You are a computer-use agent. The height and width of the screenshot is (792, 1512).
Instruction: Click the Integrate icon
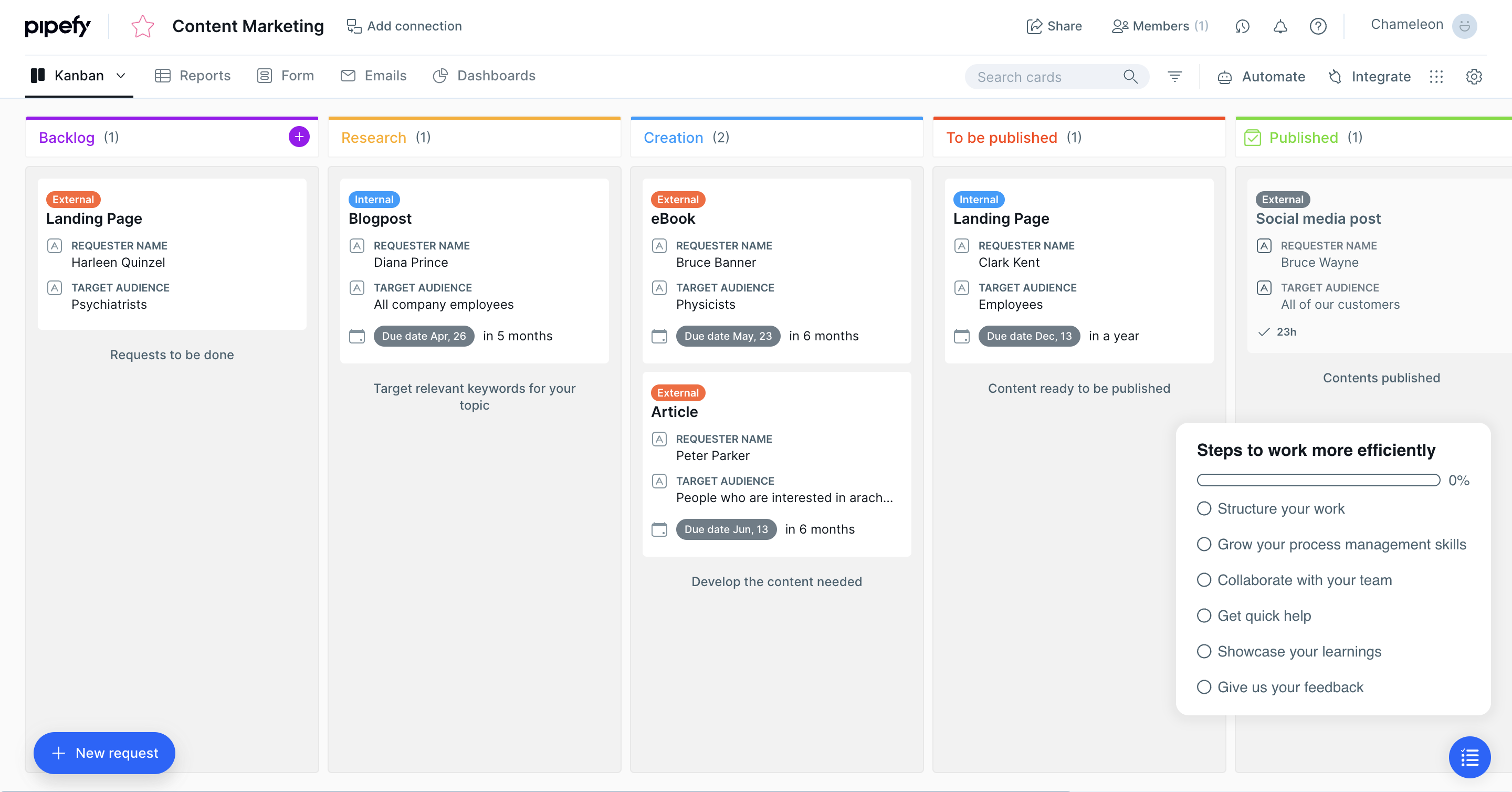click(x=1335, y=75)
